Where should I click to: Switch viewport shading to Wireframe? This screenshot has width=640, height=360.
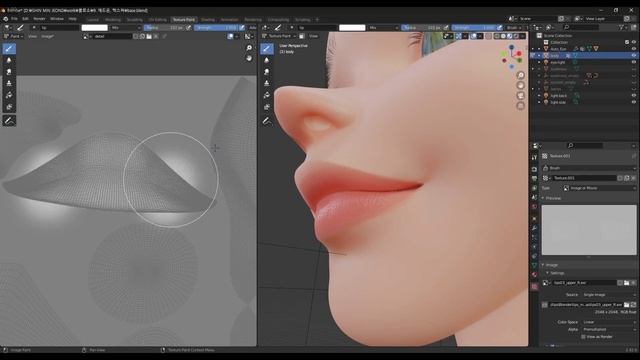tap(497, 36)
